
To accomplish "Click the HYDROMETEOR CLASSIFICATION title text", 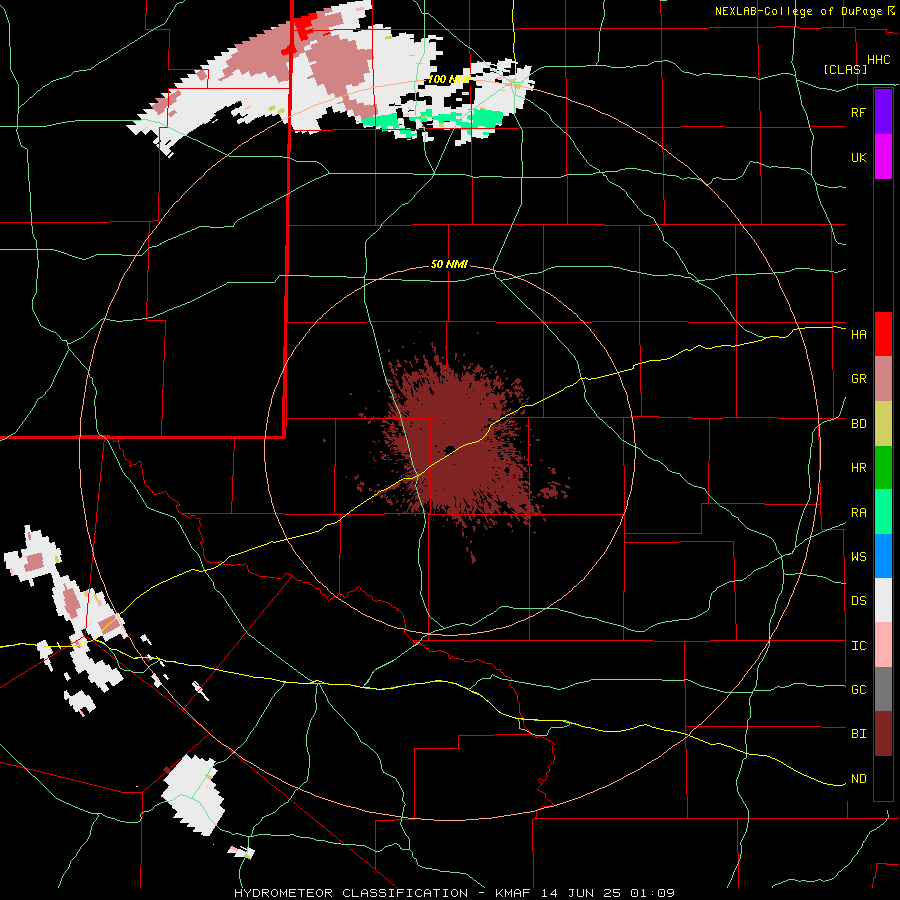I will pos(351,893).
